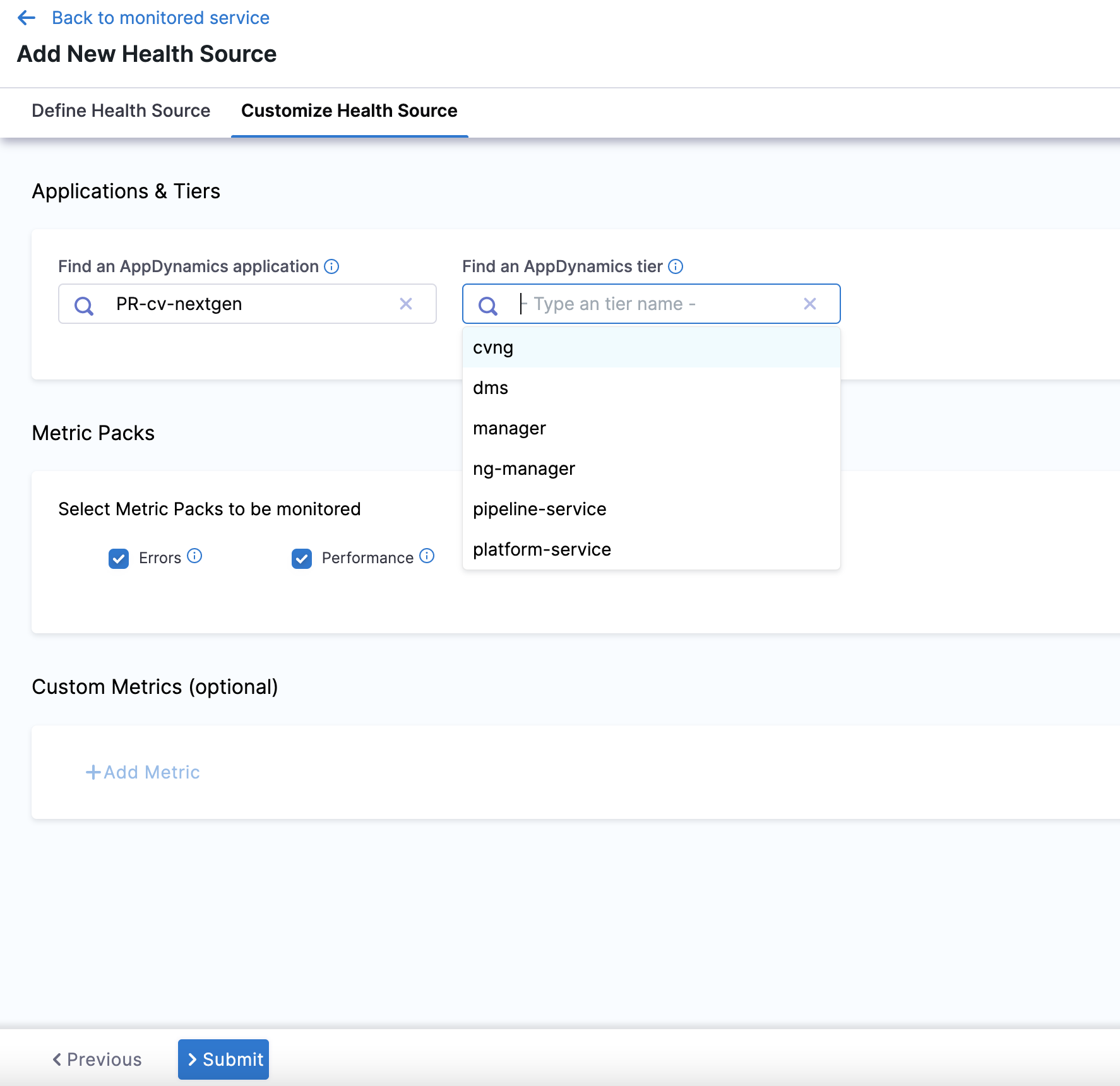Uncheck the Errors metric pack

[119, 558]
